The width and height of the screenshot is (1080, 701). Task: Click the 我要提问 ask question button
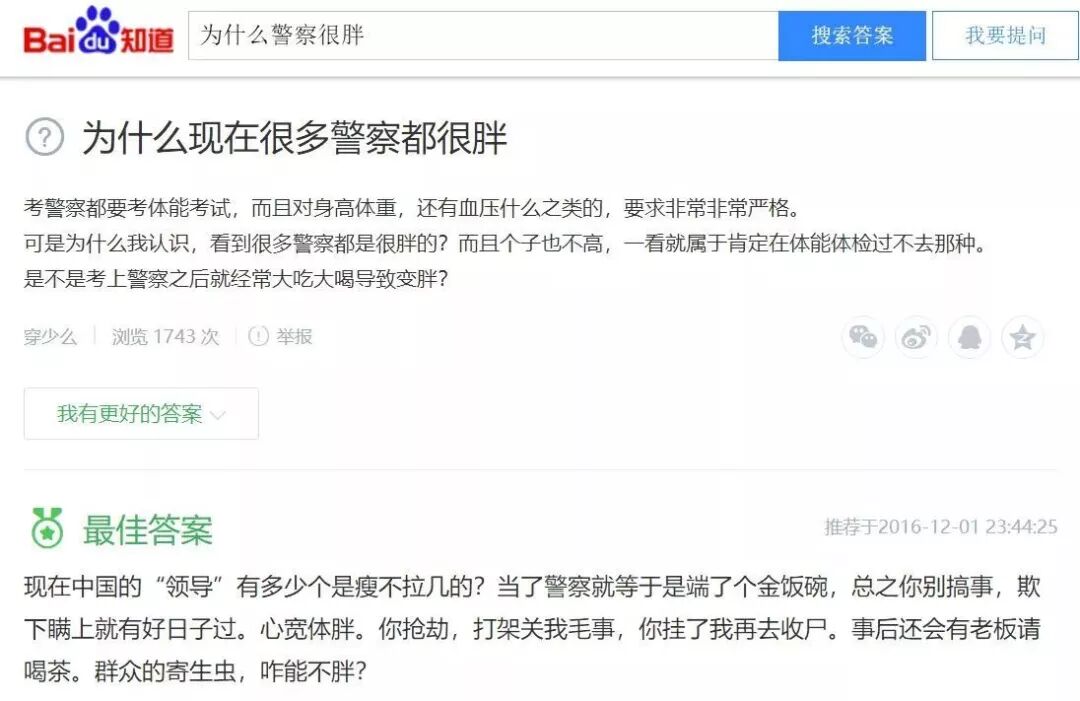pyautogui.click(x=1005, y=36)
